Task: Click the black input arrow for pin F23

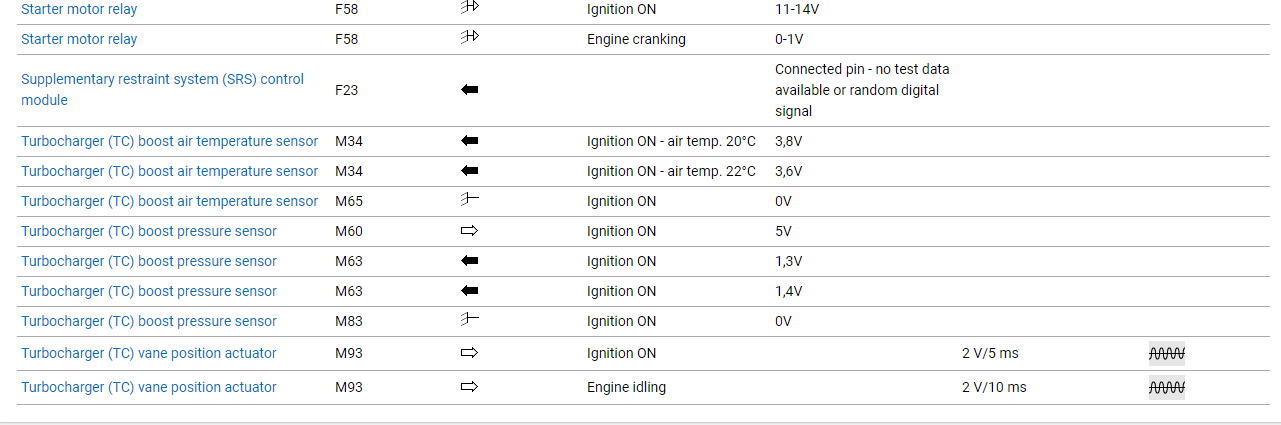Action: 469,90
